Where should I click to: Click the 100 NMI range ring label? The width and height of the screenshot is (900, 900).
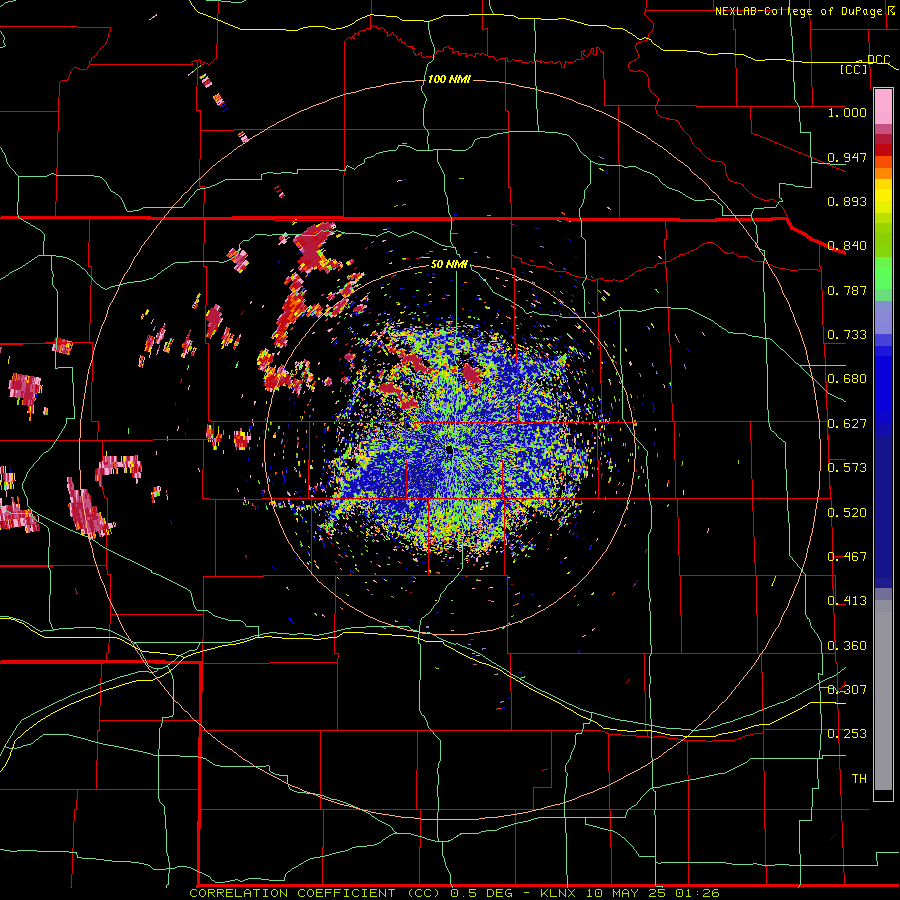[449, 79]
